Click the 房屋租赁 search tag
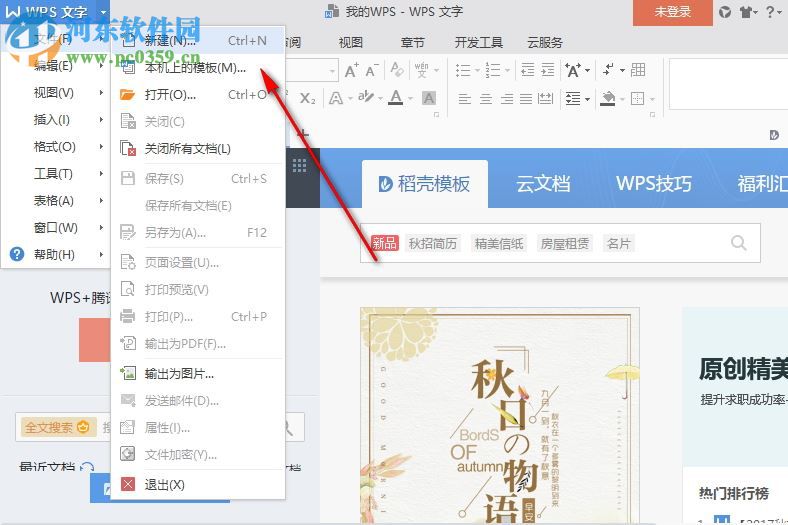This screenshot has width=788, height=525. (x=564, y=244)
